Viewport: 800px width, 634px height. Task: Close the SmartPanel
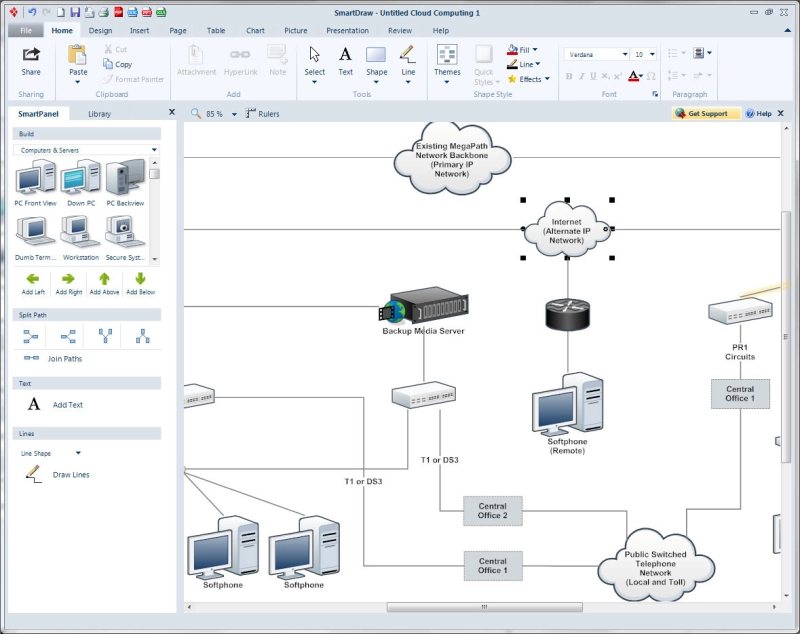coord(172,112)
